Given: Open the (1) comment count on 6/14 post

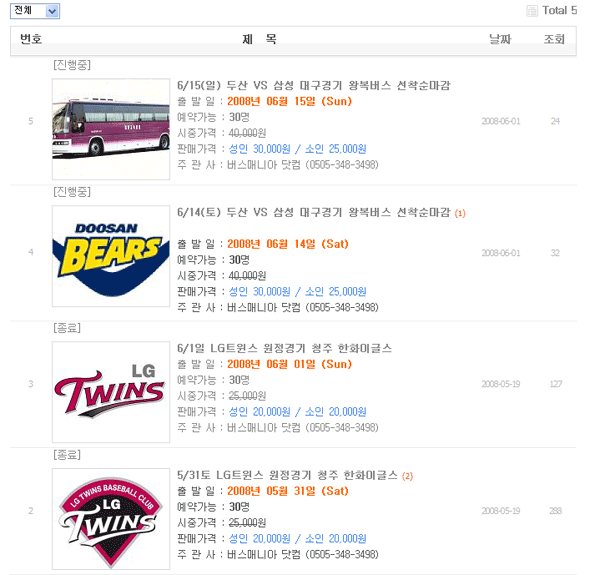Looking at the screenshot, I should pyautogui.click(x=460, y=214).
